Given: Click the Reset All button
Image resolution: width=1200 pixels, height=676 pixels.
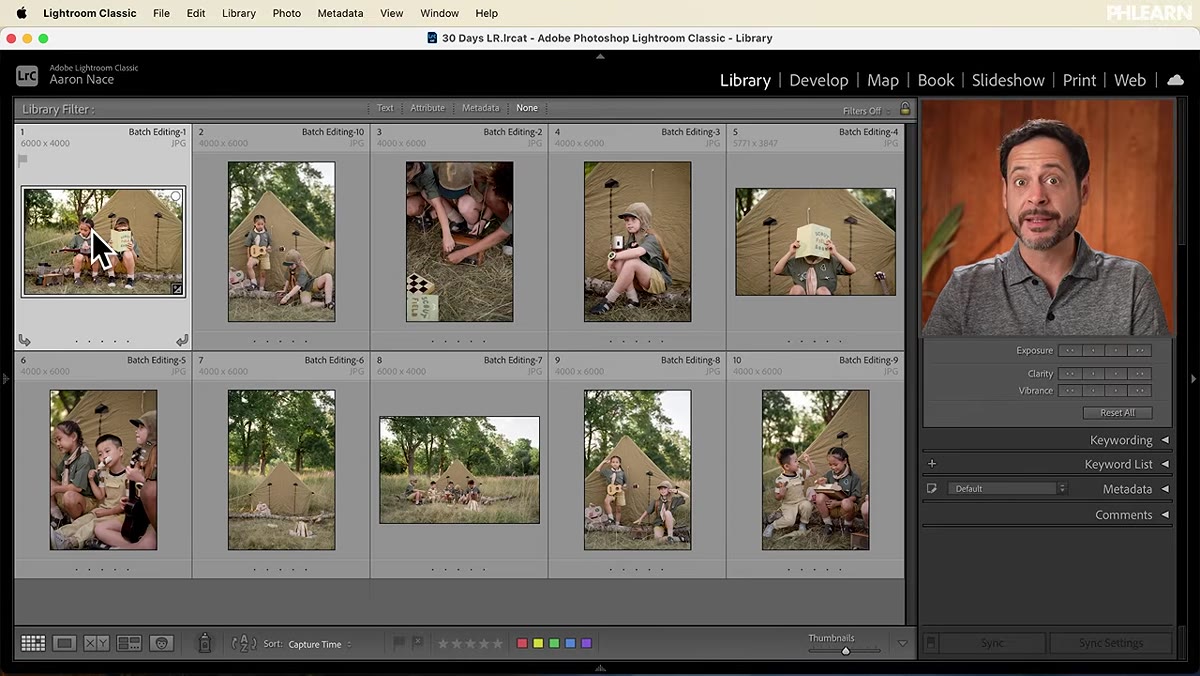Looking at the screenshot, I should click(1117, 413).
